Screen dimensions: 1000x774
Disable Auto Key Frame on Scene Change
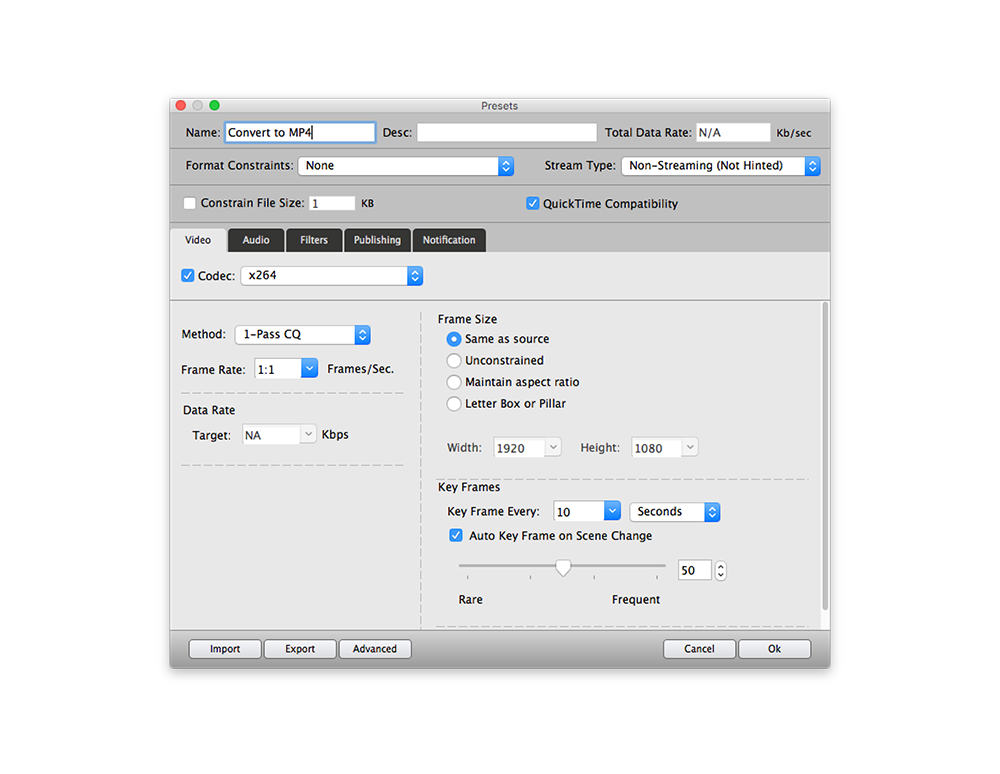(x=456, y=536)
